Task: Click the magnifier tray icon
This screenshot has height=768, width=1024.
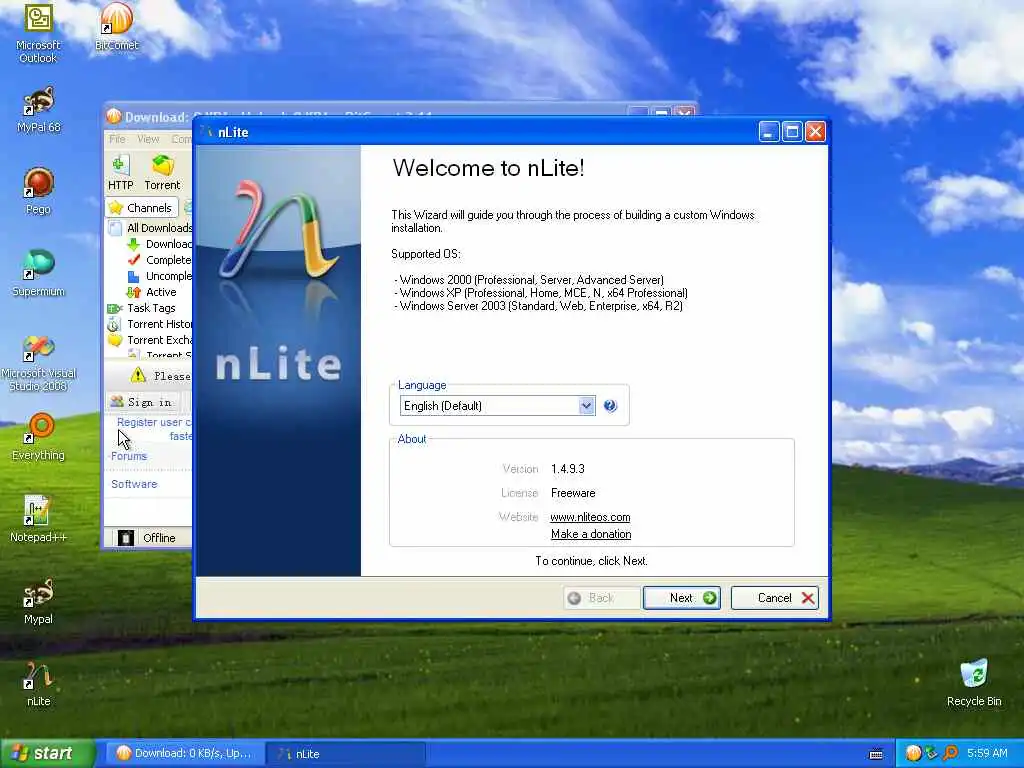Action: (950, 753)
